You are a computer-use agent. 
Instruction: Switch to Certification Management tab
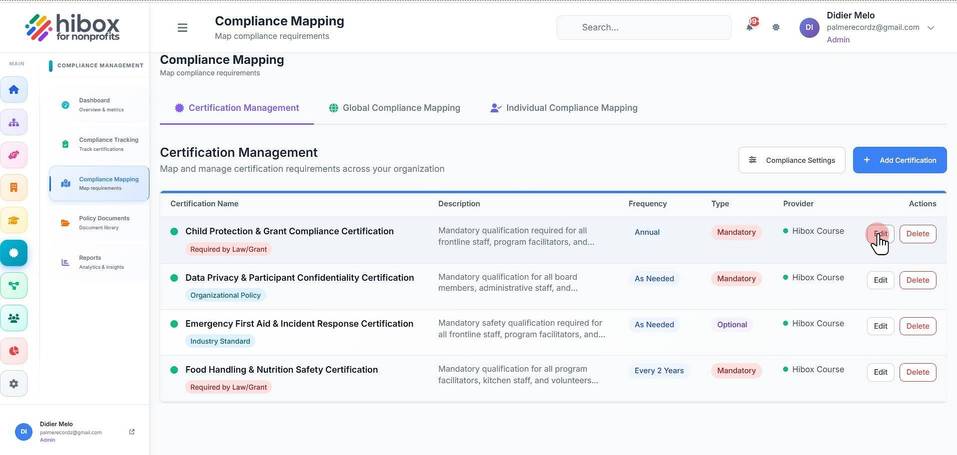click(237, 108)
